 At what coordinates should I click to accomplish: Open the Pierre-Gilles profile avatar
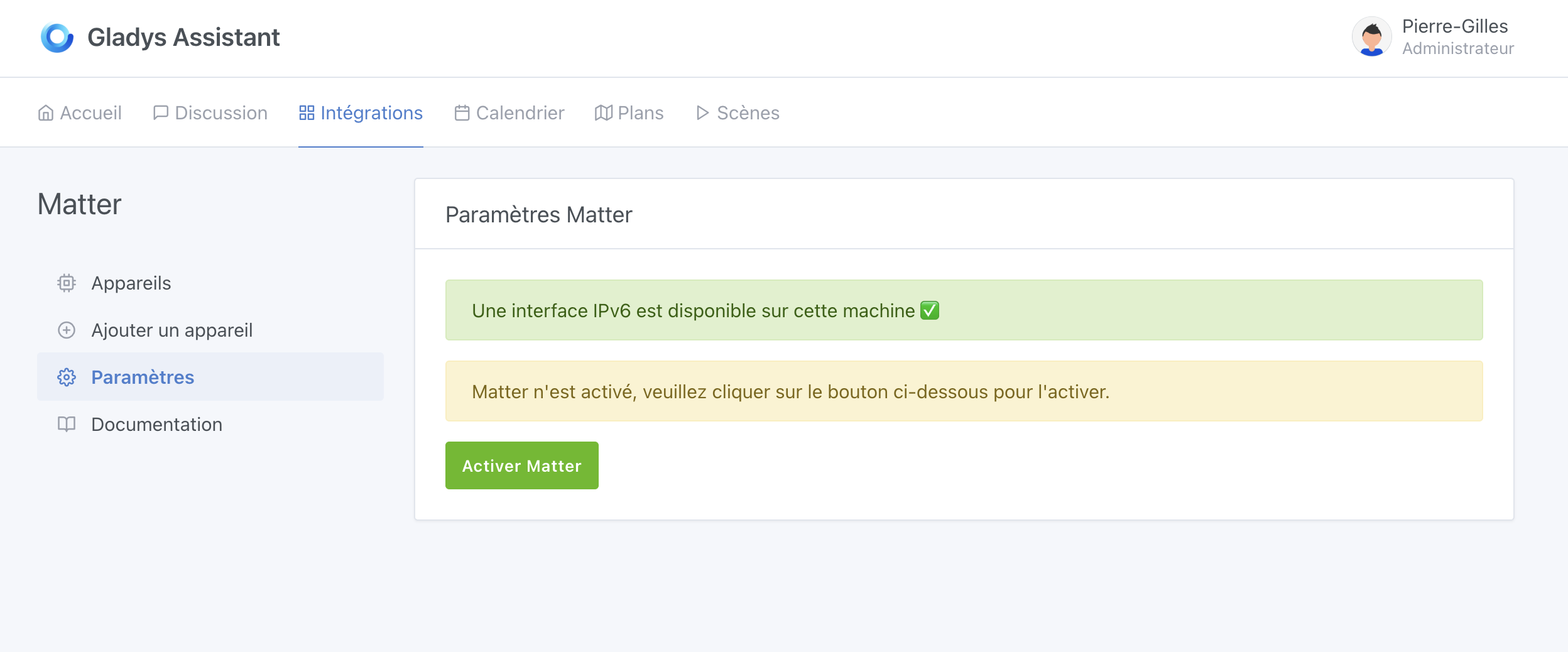pyautogui.click(x=1371, y=37)
